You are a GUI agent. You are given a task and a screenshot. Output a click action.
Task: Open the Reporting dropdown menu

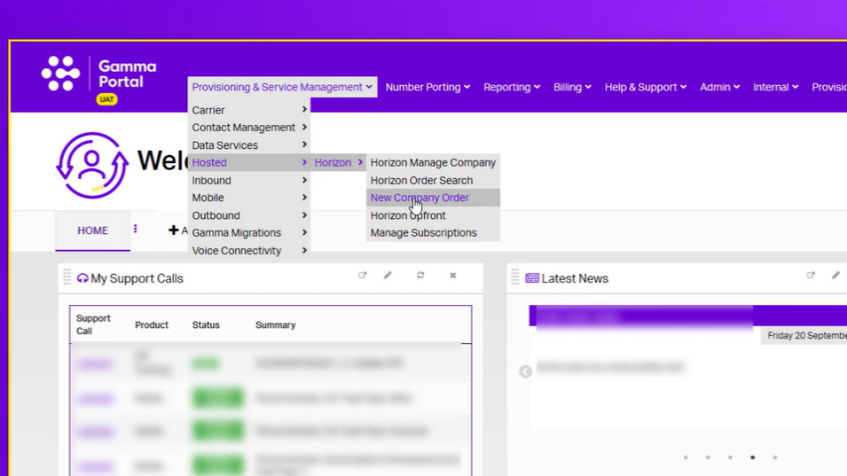coord(512,87)
